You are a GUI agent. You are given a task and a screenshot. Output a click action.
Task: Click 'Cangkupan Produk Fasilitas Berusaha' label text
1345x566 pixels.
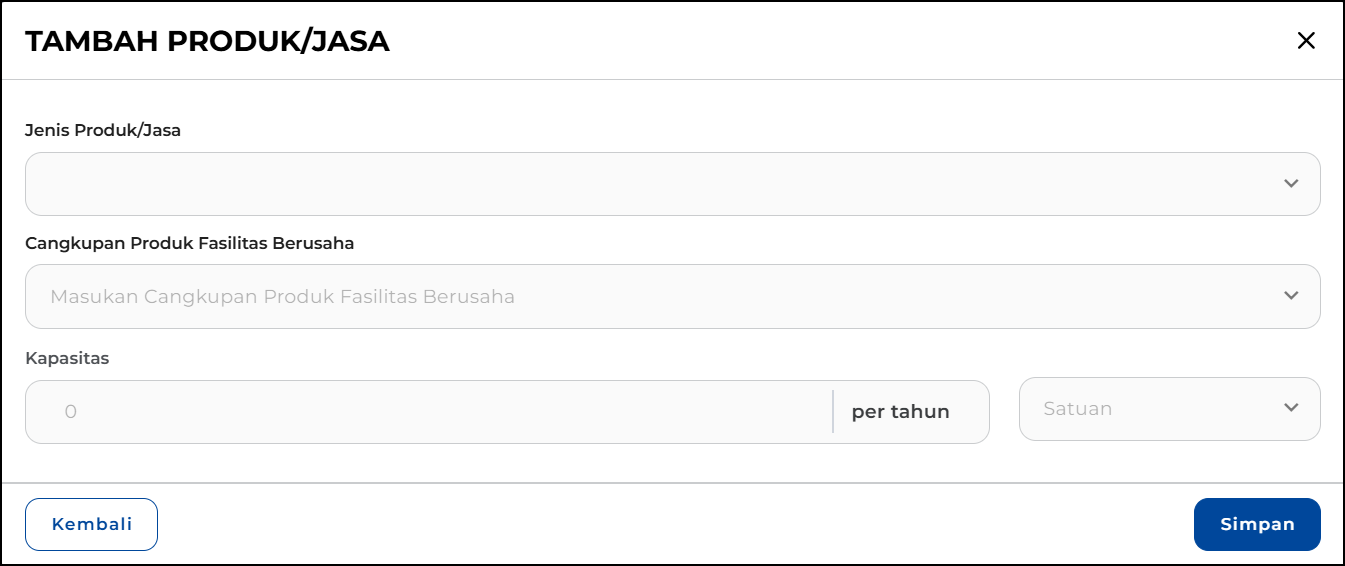(190, 243)
